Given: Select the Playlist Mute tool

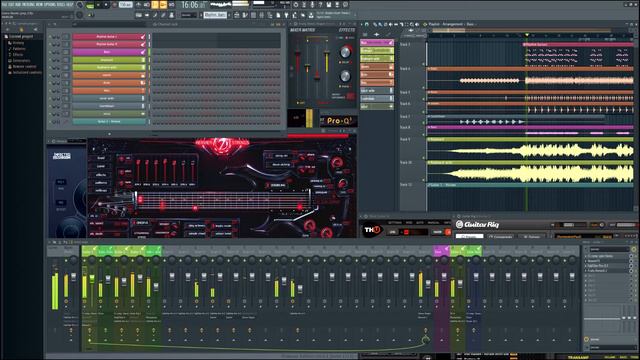Looking at the screenshot, I should (x=391, y=24).
